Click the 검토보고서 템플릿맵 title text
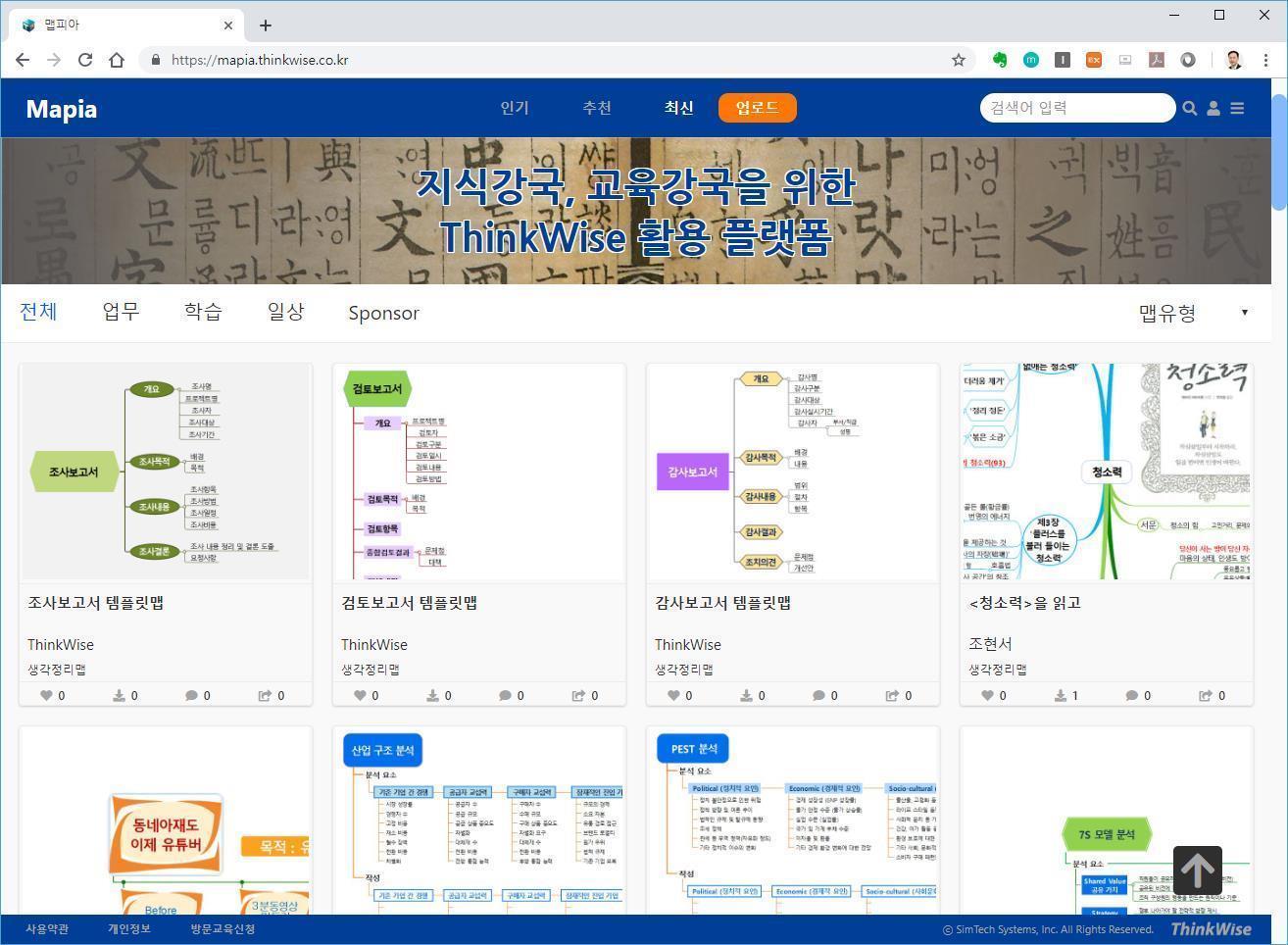The width and height of the screenshot is (1288, 945). pyautogui.click(x=410, y=603)
